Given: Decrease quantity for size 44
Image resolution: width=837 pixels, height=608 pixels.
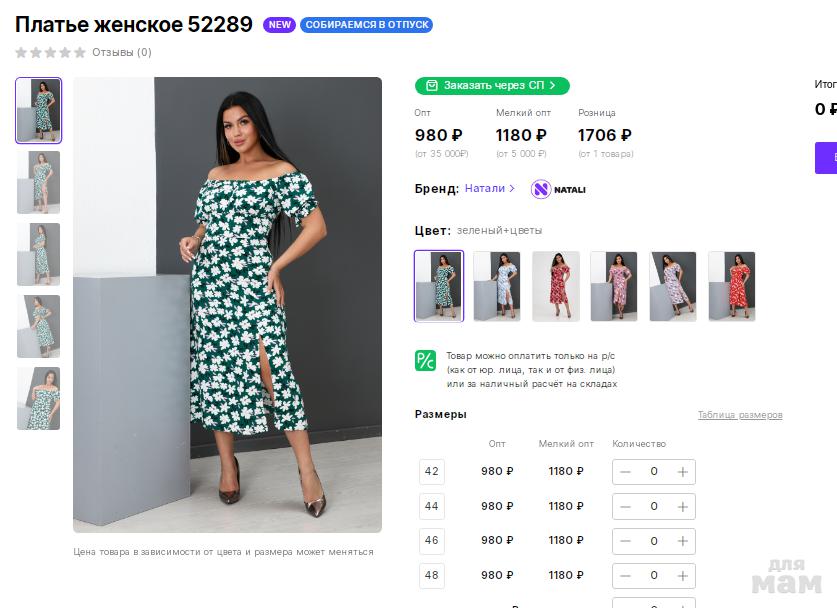Looking at the screenshot, I should click(x=626, y=507).
